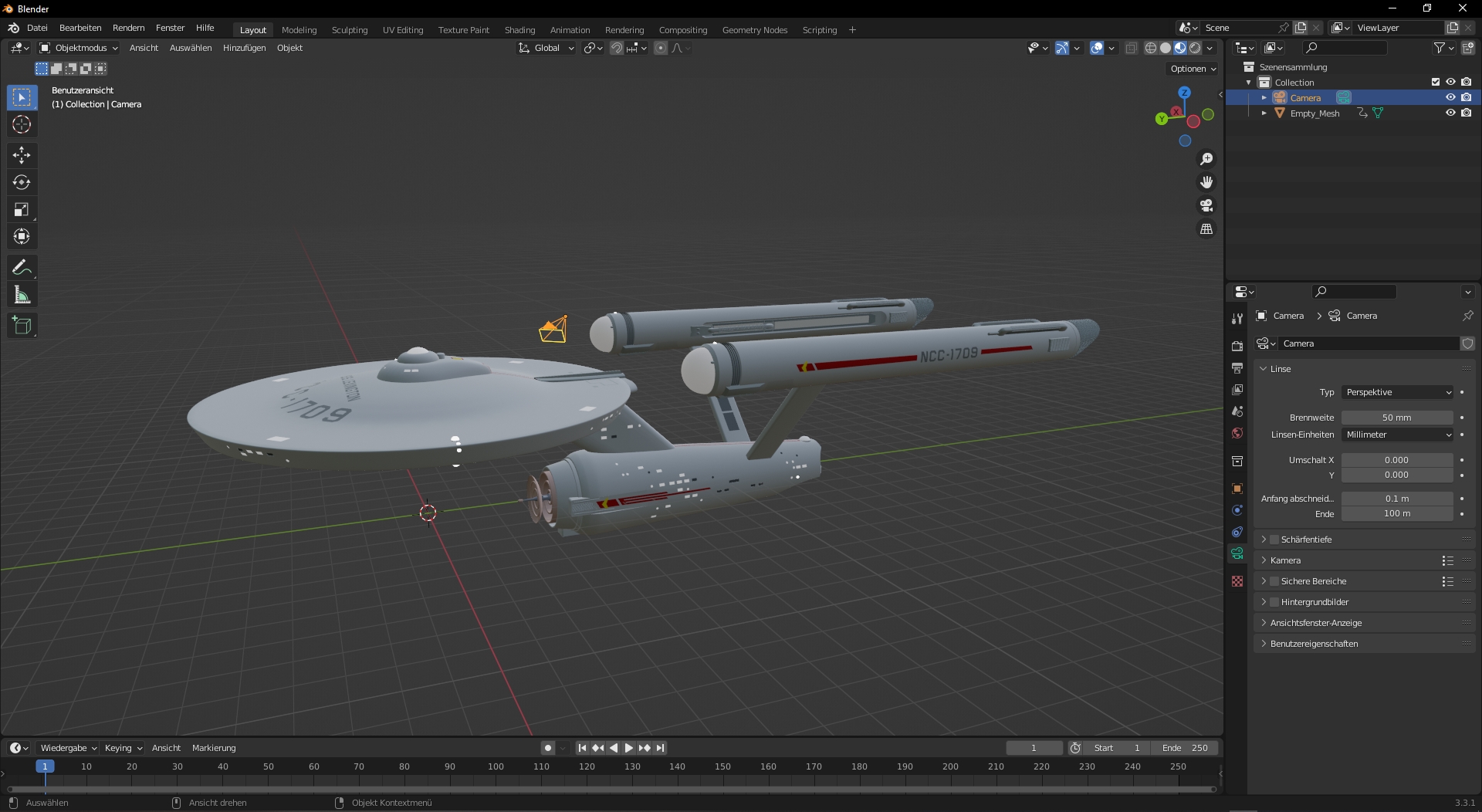Open the Bearbeiten menu
1482x812 pixels.
(x=80, y=28)
